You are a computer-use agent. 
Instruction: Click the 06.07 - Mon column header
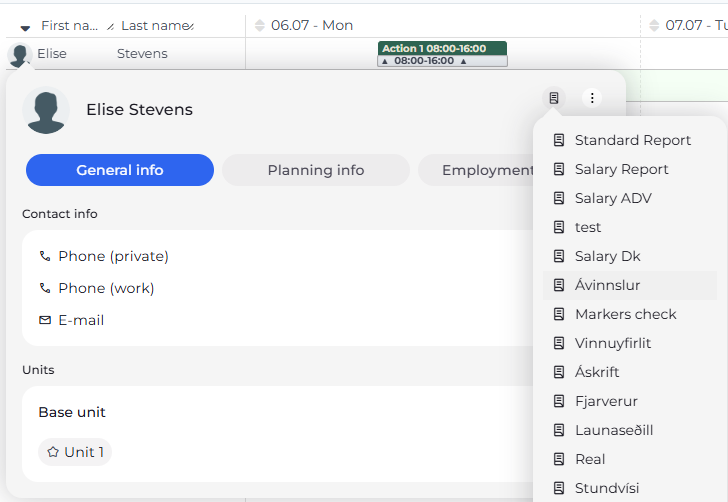tap(312, 26)
